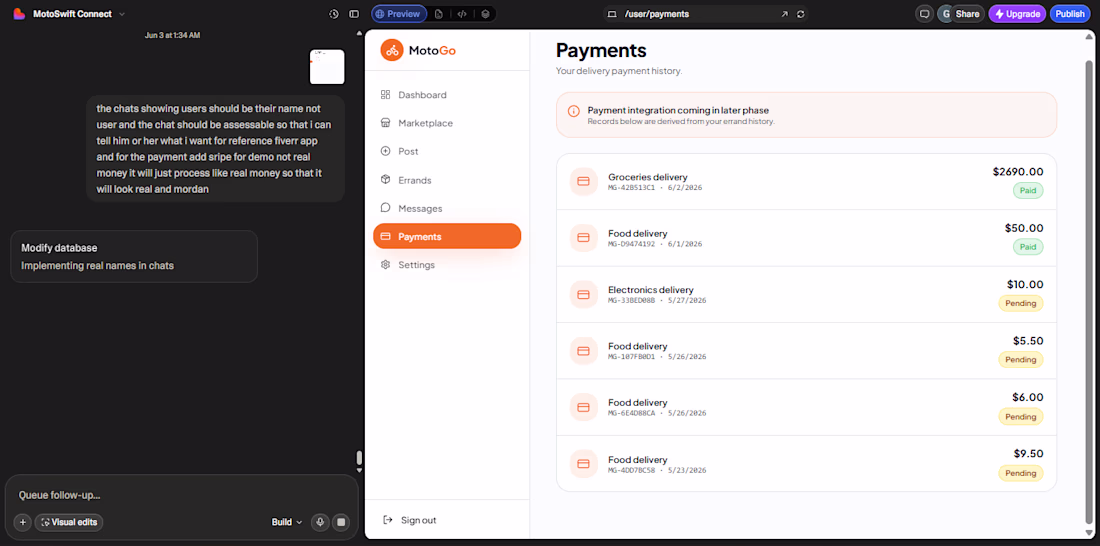The height and width of the screenshot is (546, 1100).
Task: Click the Groceries delivery card icon
Action: [583, 181]
